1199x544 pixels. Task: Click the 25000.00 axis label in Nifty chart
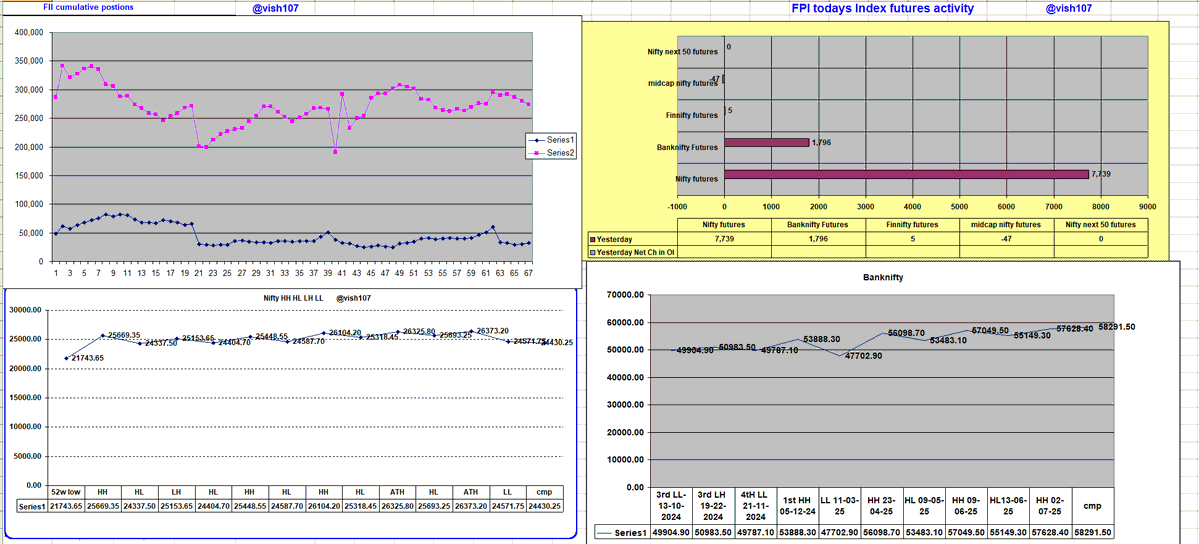pos(25,340)
